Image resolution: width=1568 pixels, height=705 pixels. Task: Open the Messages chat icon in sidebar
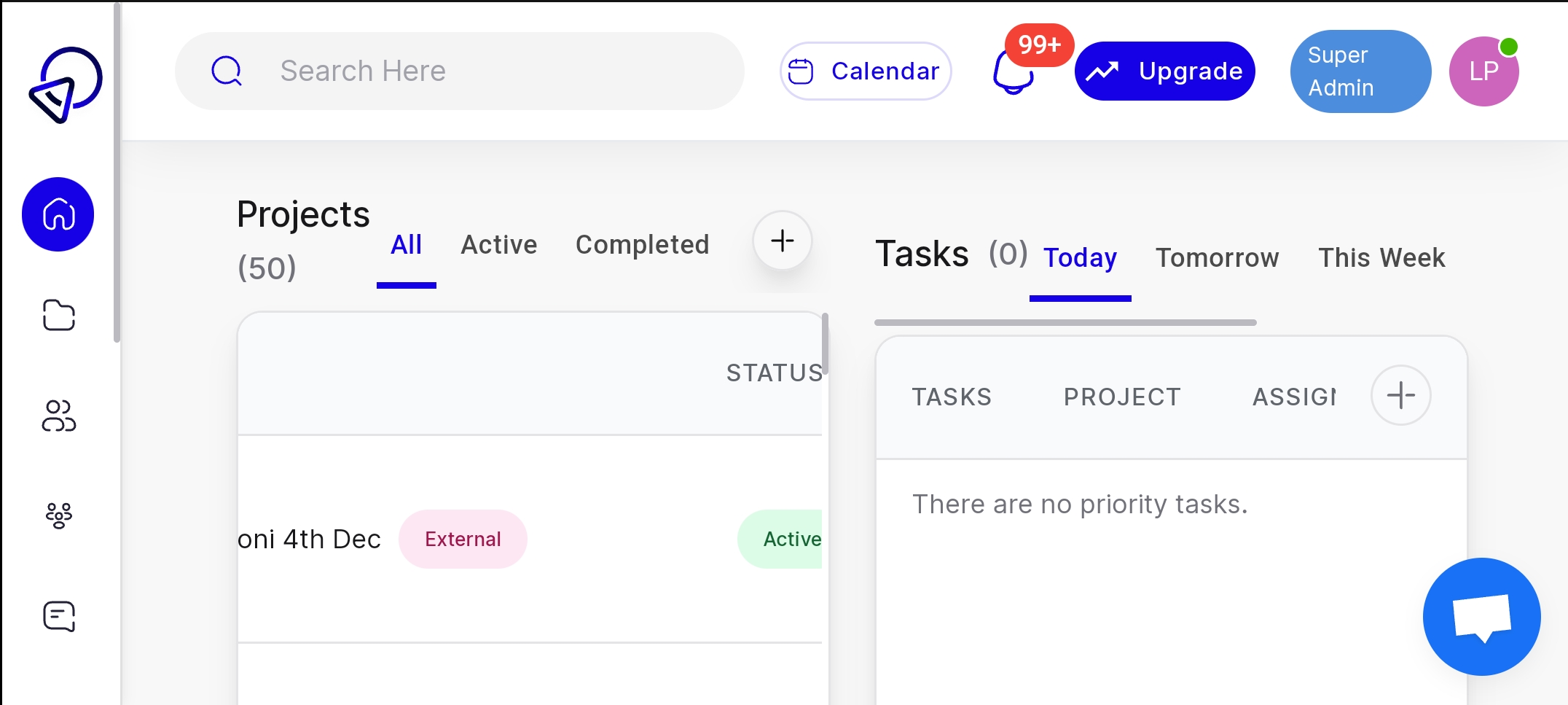pos(58,616)
